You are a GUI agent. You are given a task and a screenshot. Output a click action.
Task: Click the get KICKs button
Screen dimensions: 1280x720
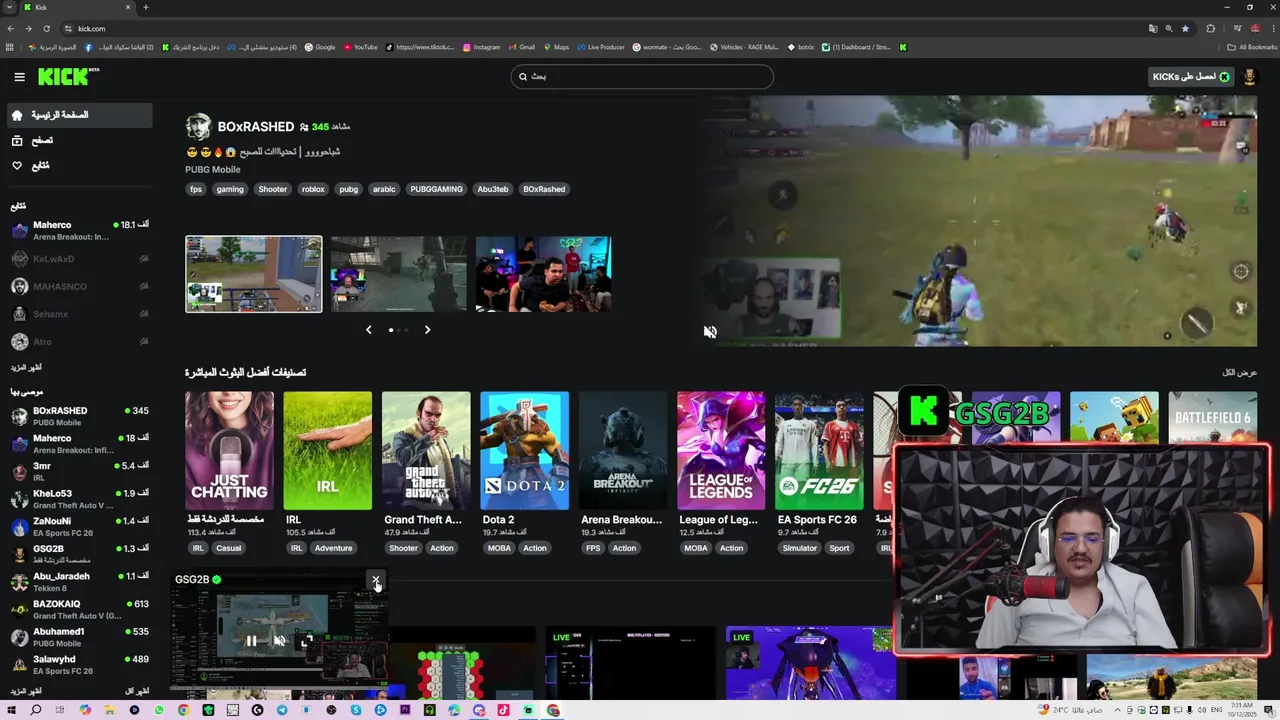point(1191,77)
